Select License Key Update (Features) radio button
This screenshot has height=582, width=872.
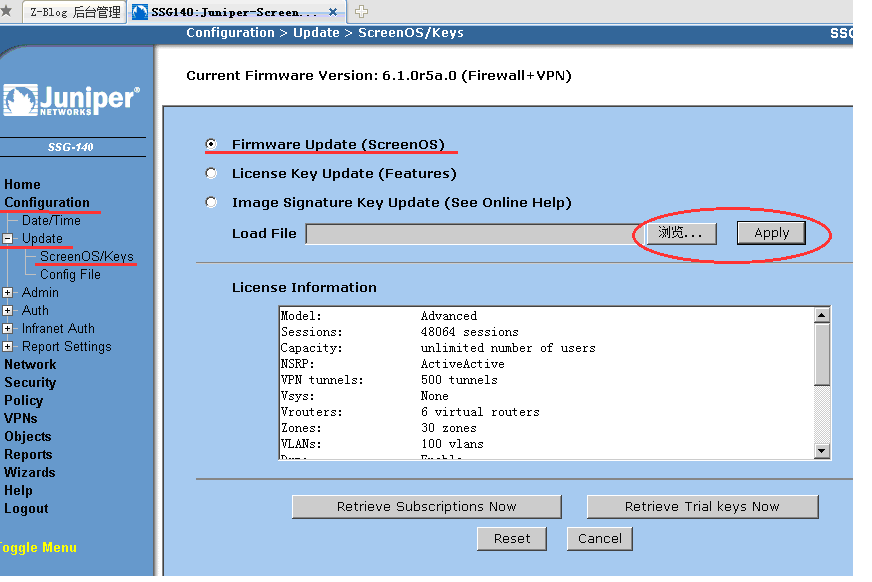pos(211,173)
